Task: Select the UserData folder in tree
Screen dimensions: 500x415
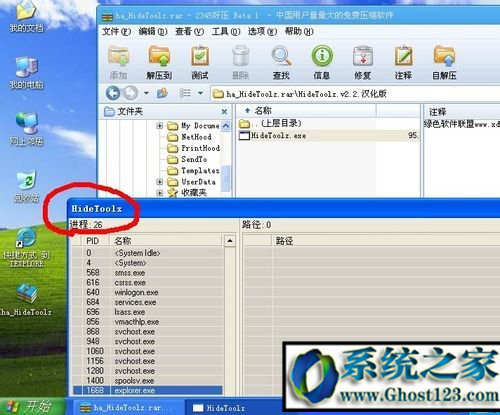Action: [x=191, y=182]
